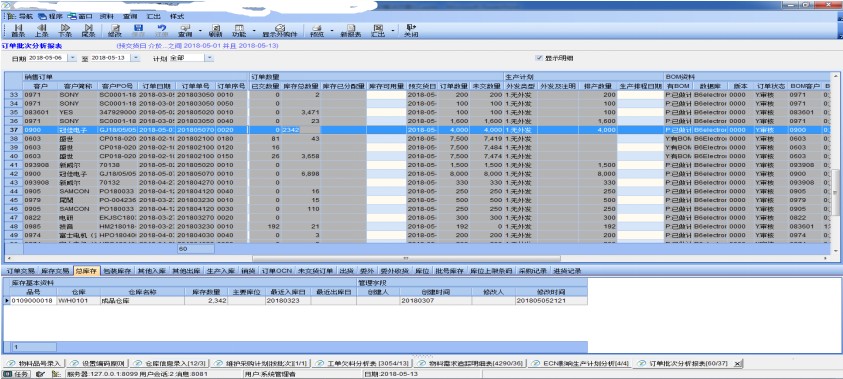843x379 pixels.
Task: Click the 下条 next record icon
Action: 65,30
